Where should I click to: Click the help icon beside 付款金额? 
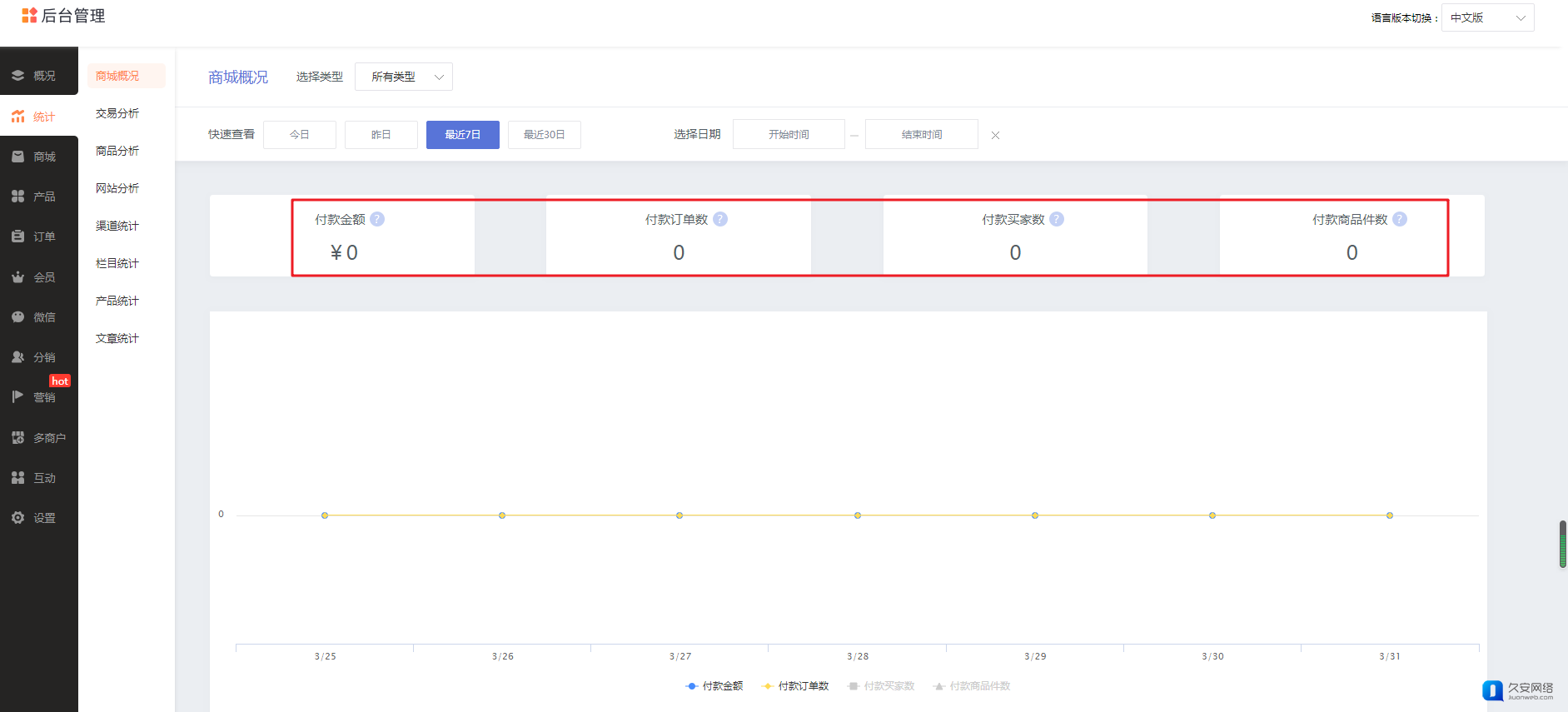click(x=377, y=219)
